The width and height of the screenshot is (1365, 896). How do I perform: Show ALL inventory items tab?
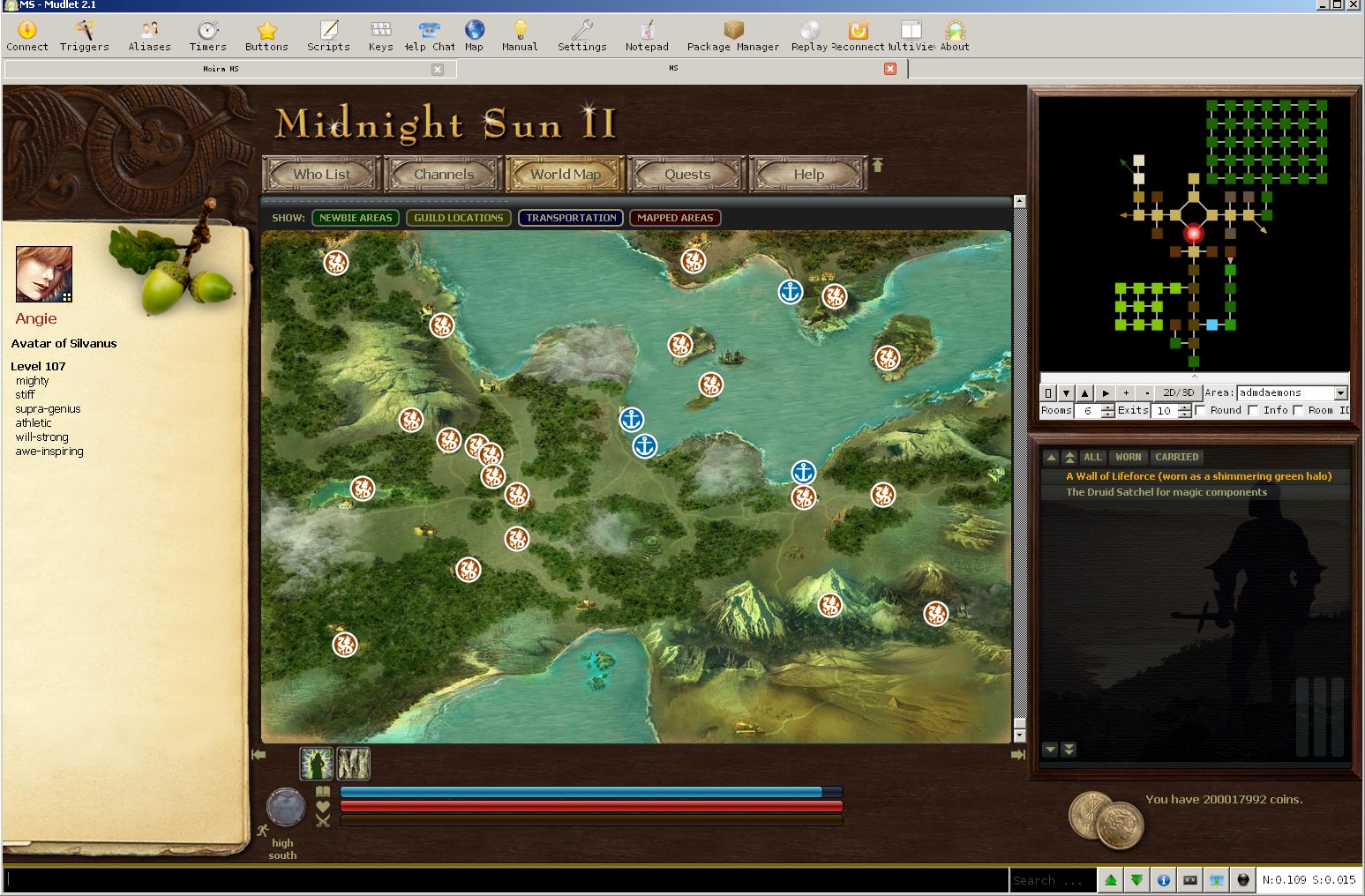tap(1092, 457)
